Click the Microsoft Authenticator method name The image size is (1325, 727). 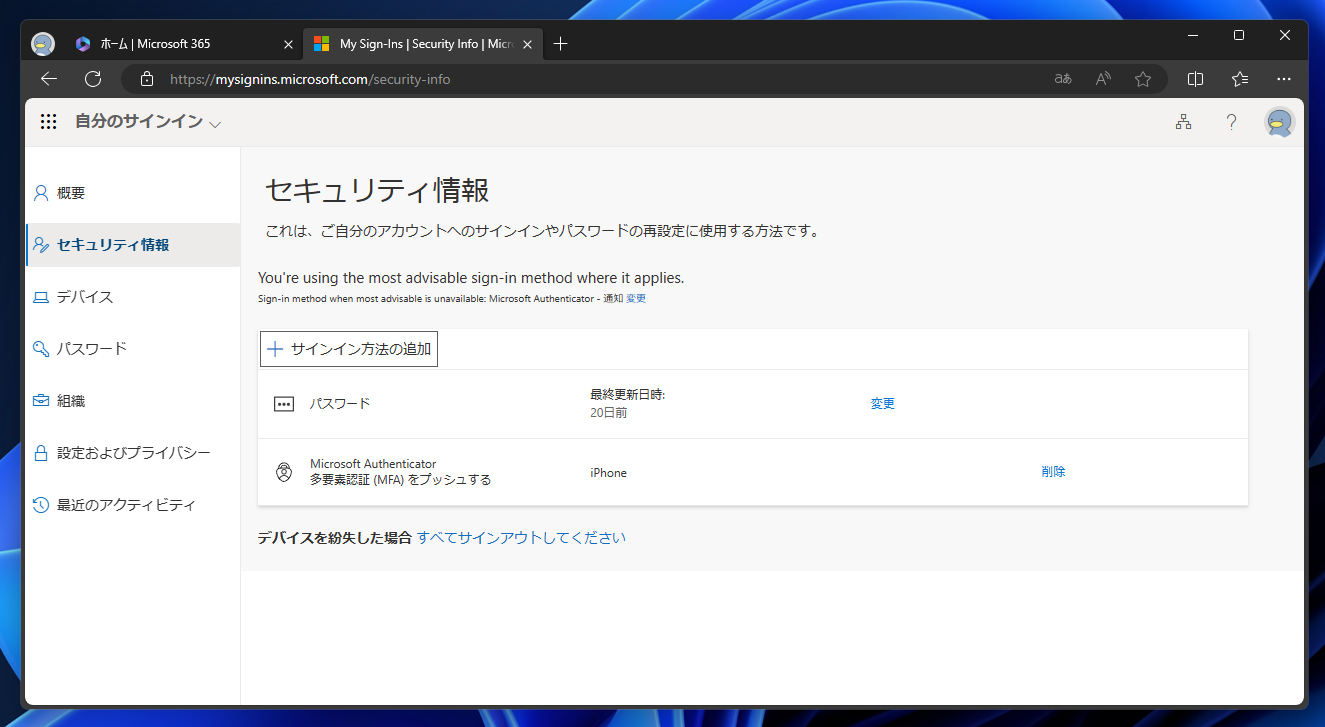[x=373, y=464]
